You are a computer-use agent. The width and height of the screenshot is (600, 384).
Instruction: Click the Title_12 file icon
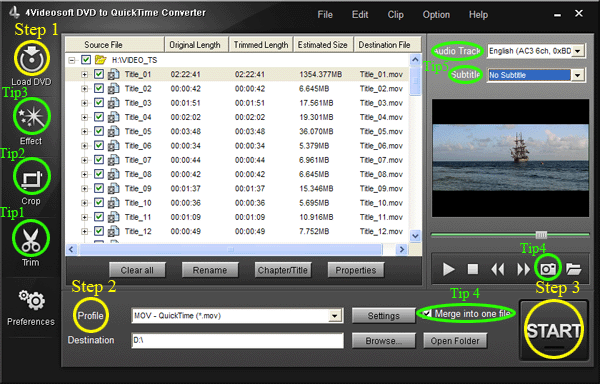click(114, 231)
